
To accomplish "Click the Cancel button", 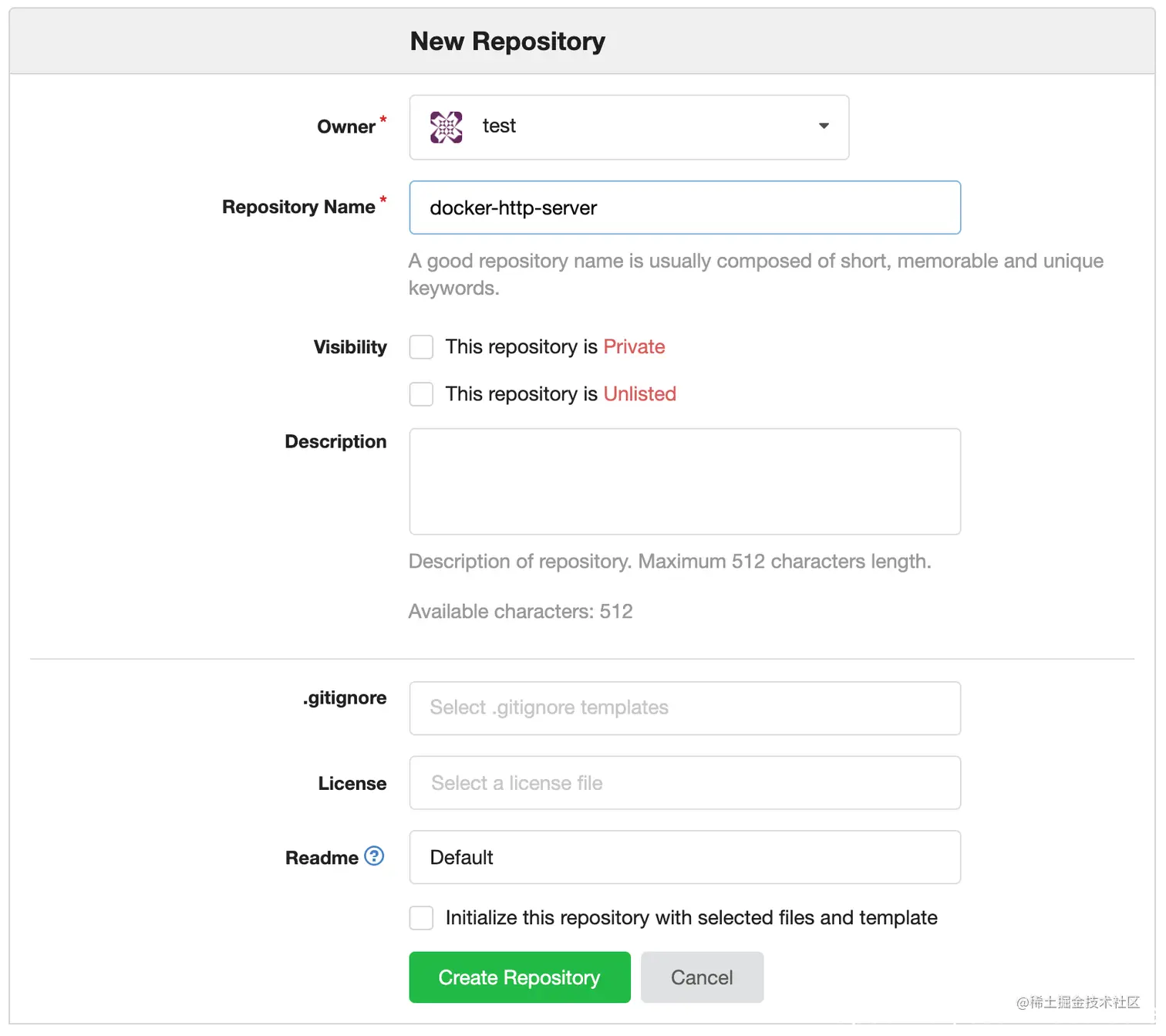I will (702, 977).
